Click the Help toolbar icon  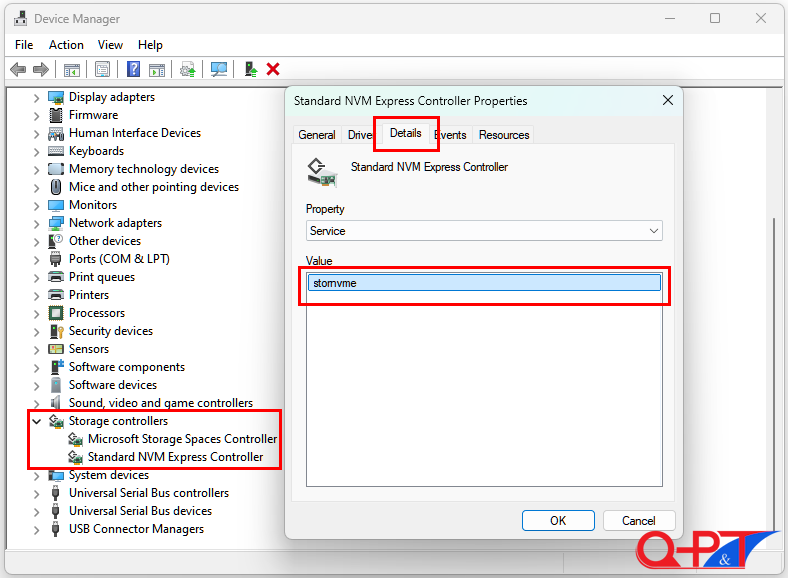tap(133, 69)
